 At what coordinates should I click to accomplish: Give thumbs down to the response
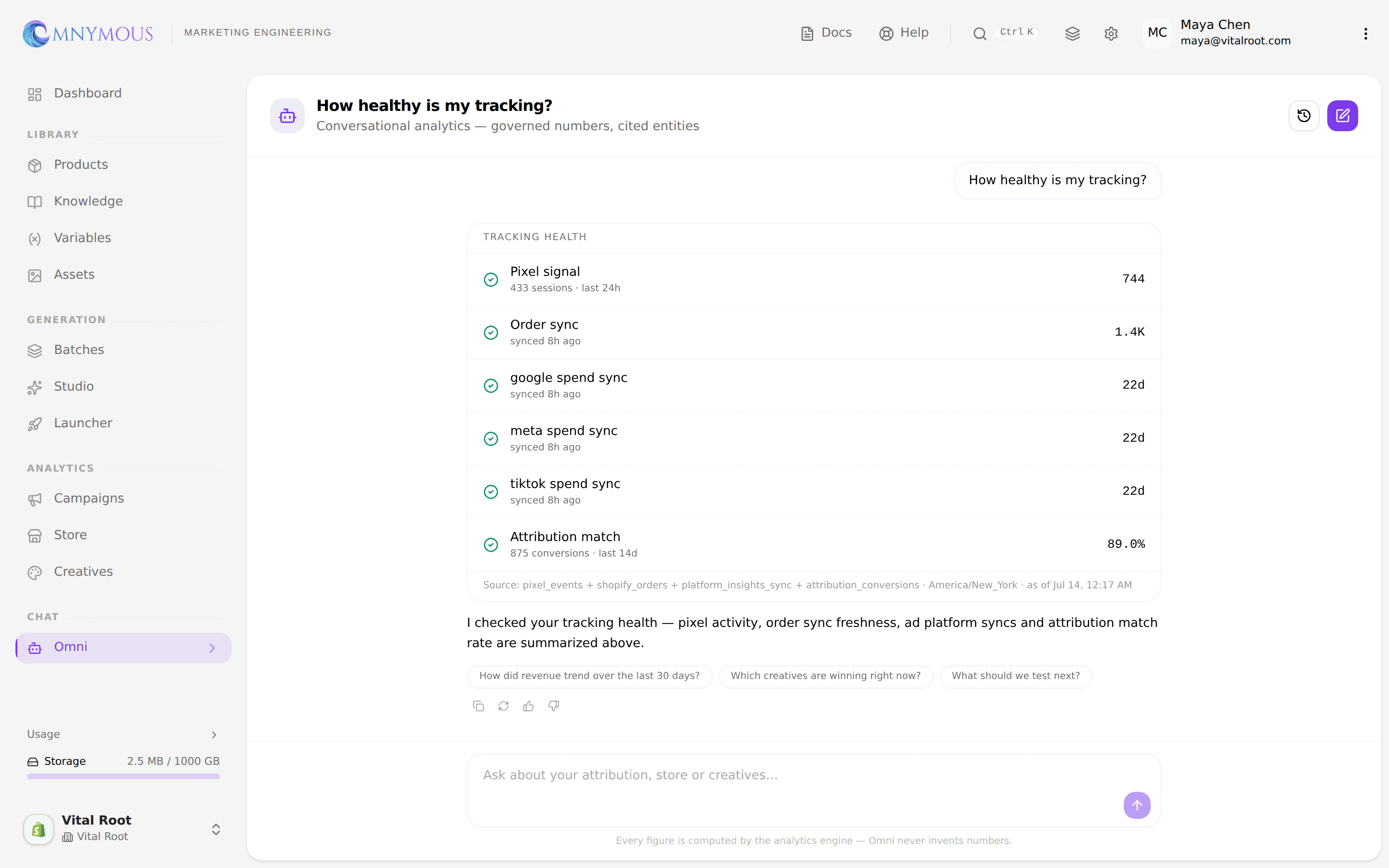pyautogui.click(x=554, y=706)
